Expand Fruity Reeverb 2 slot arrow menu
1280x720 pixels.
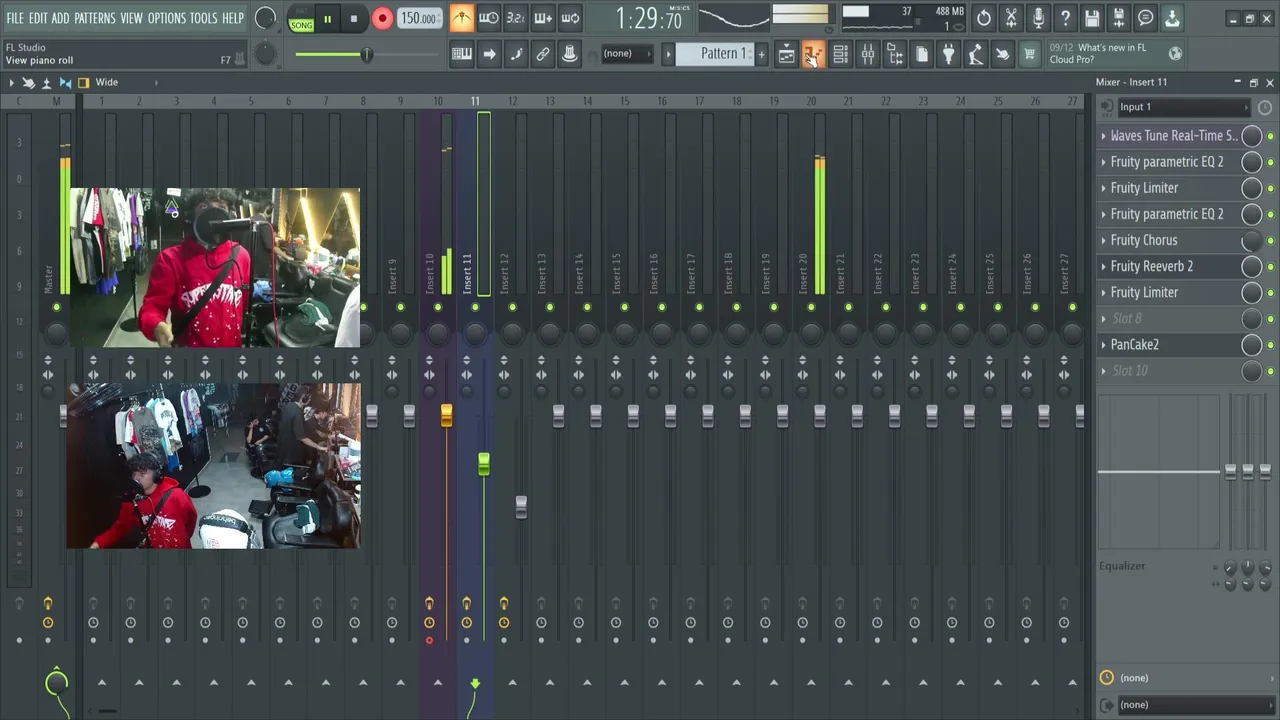coord(1104,266)
